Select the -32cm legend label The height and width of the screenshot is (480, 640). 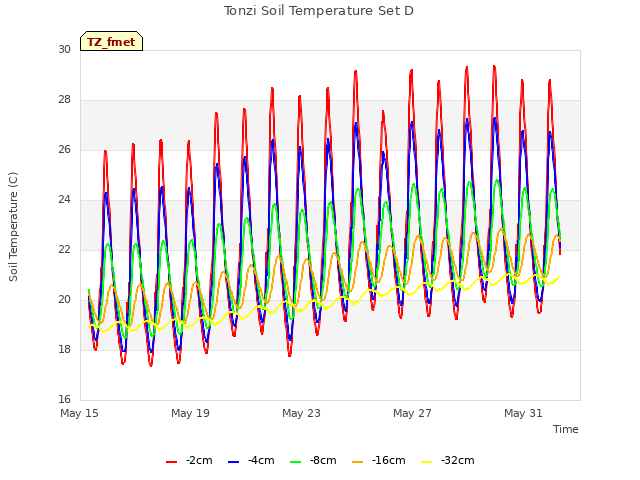click(x=458, y=460)
